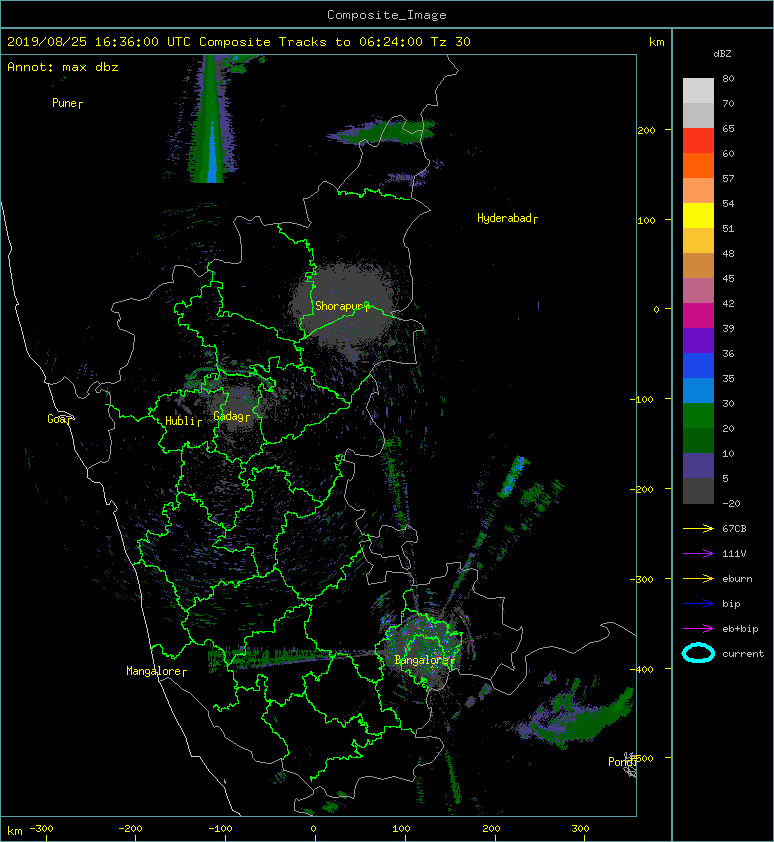Click the 67CB yellow arrow legend icon
The height and width of the screenshot is (842, 774).
[698, 528]
